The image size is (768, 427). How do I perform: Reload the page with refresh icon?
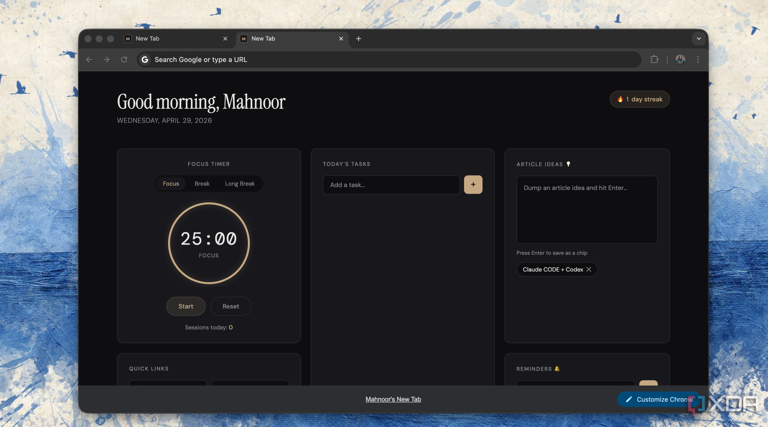pos(124,60)
